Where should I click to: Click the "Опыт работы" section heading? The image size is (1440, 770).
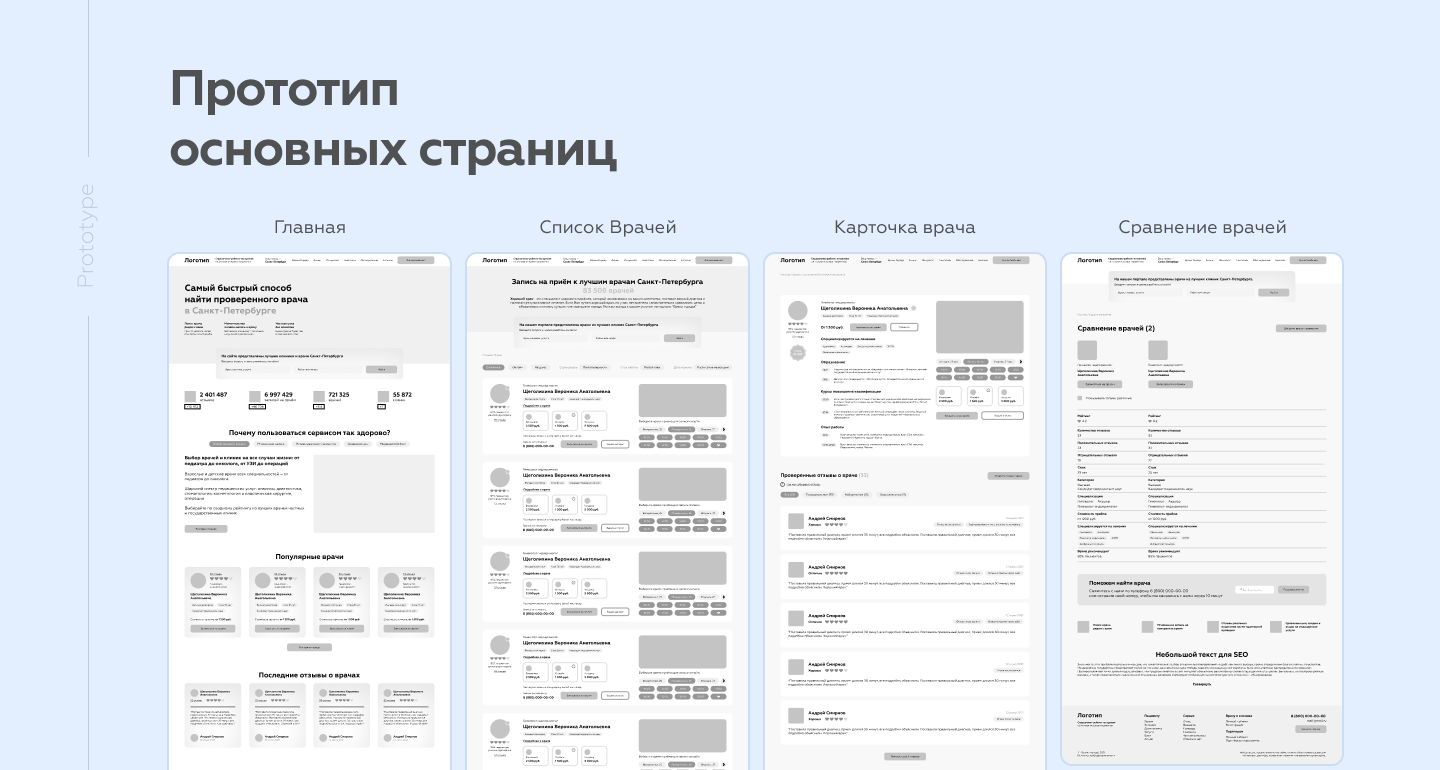point(834,427)
